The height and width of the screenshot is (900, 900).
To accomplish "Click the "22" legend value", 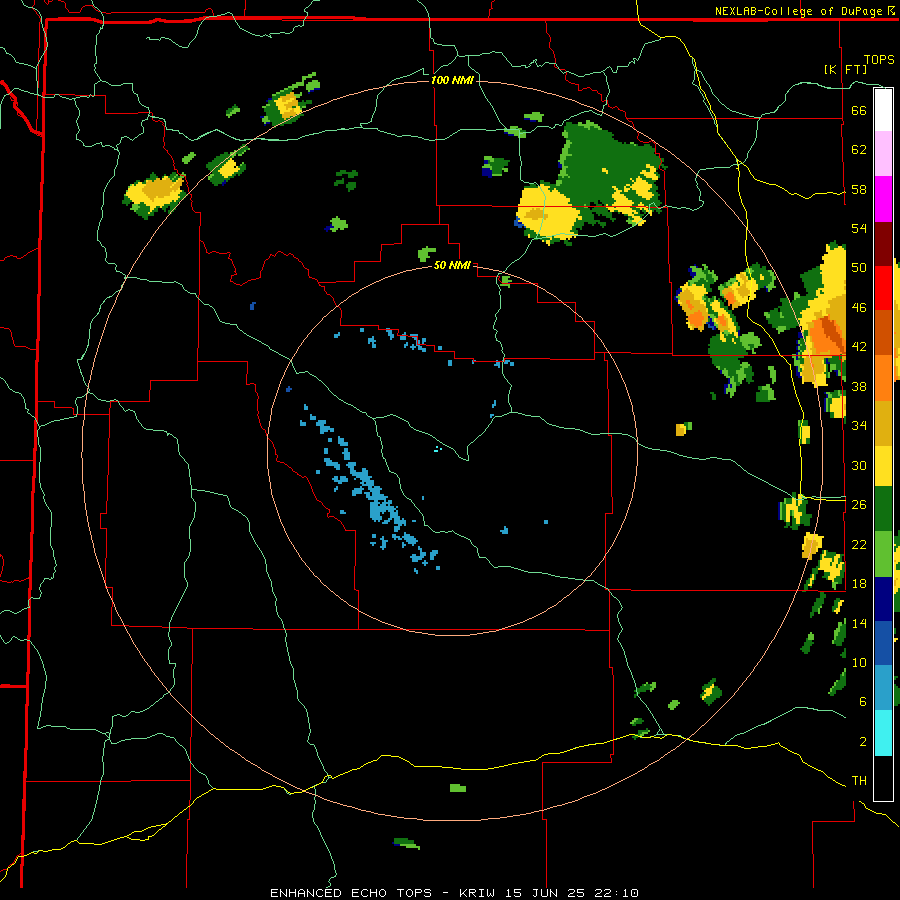I will tap(859, 544).
